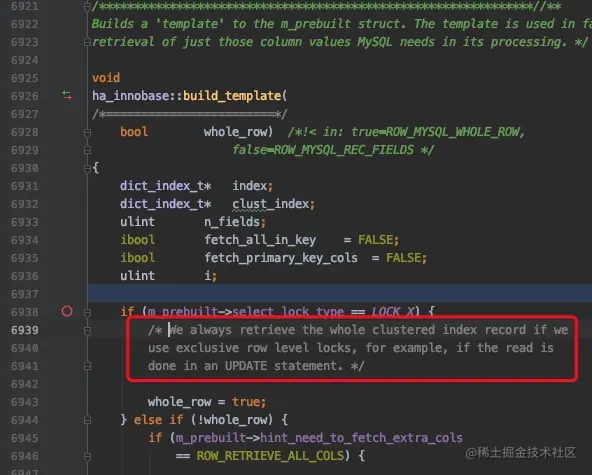The image size is (592, 475).
Task: Click the 'ulint' type on line 6936
Action: (x=137, y=276)
